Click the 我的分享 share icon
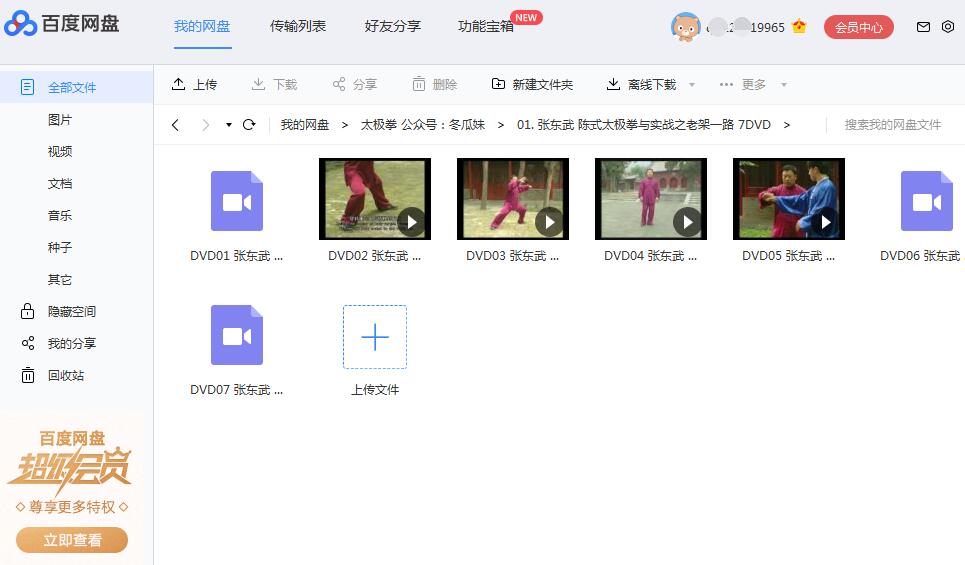 28,343
